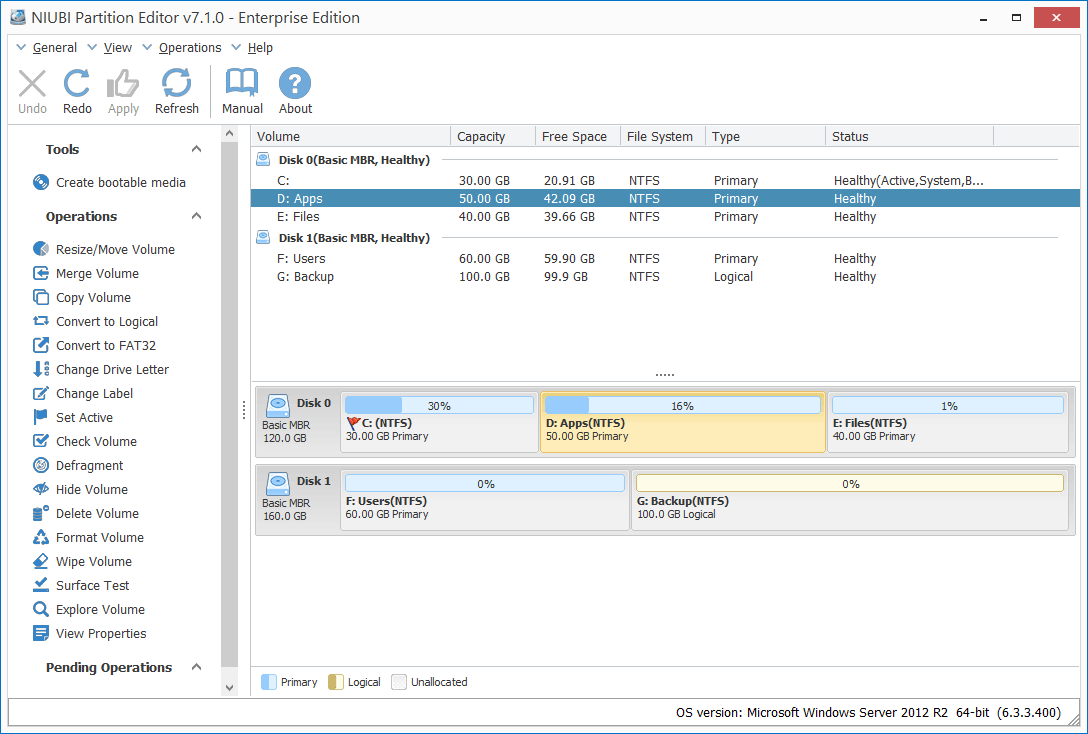Select the Convert to FAT32 icon
Viewport: 1088px width, 734px height.
pyautogui.click(x=41, y=345)
